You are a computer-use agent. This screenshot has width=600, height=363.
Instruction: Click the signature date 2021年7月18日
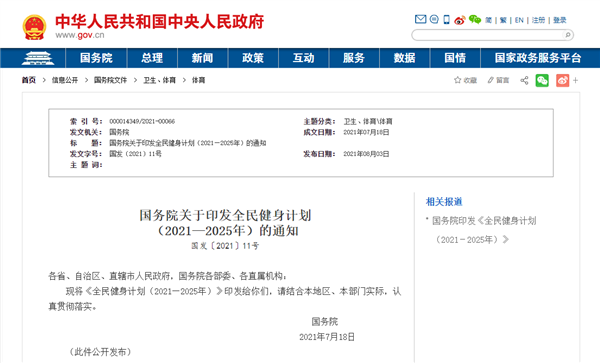[327, 337]
